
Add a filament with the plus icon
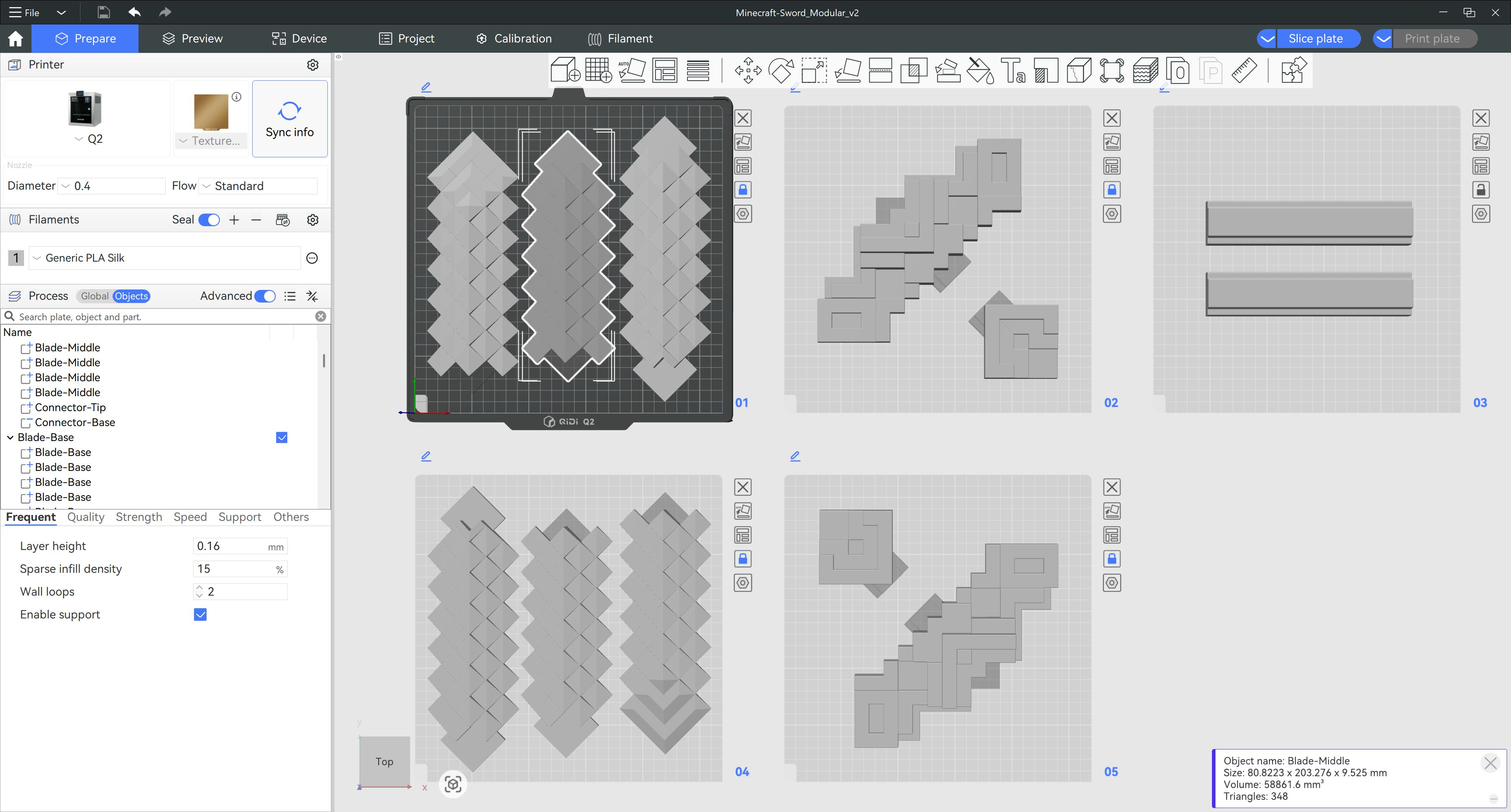point(234,220)
